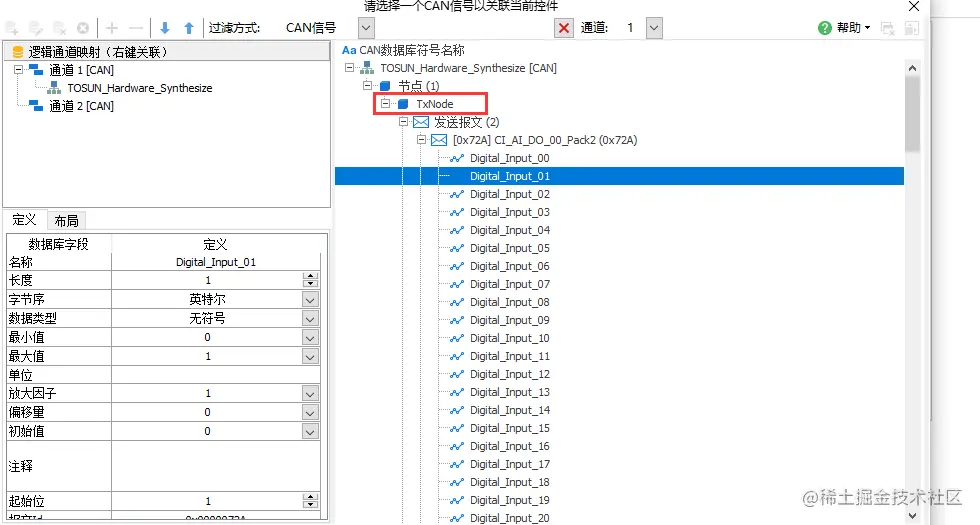Click the 名称 value Digital_Input_01 field
The width and height of the screenshot is (980, 525).
pos(216,262)
